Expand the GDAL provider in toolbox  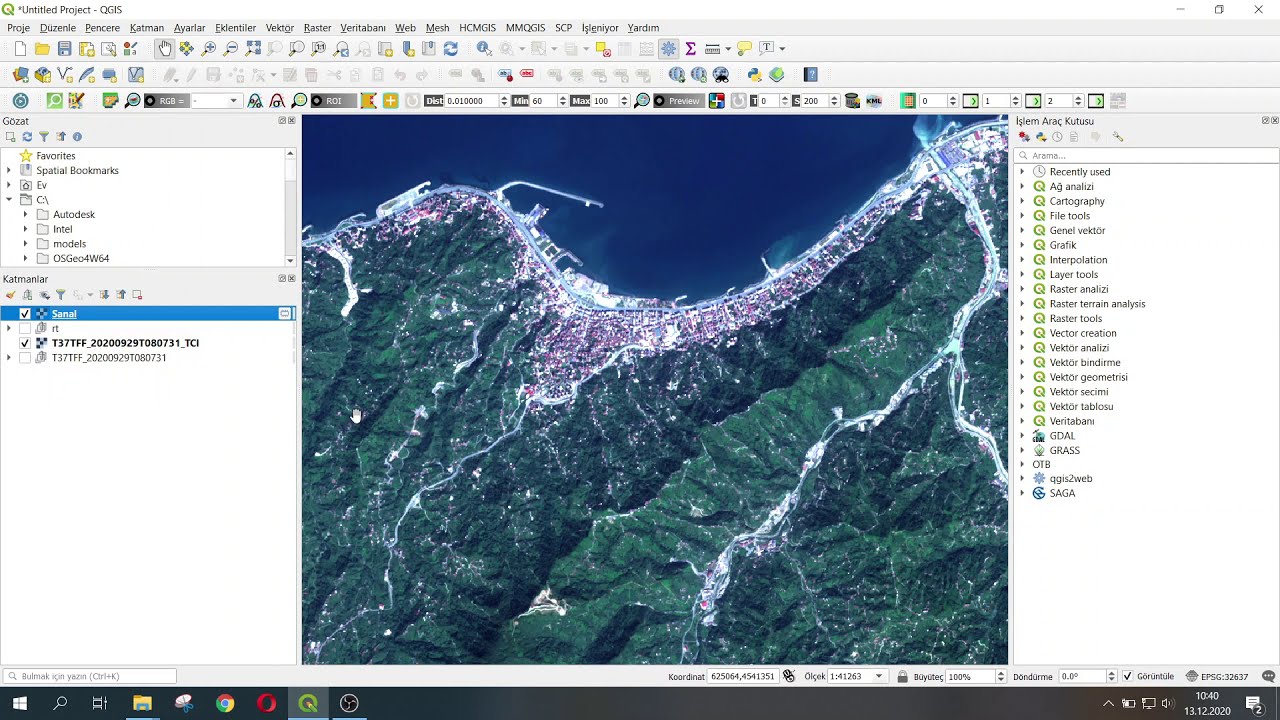1022,436
